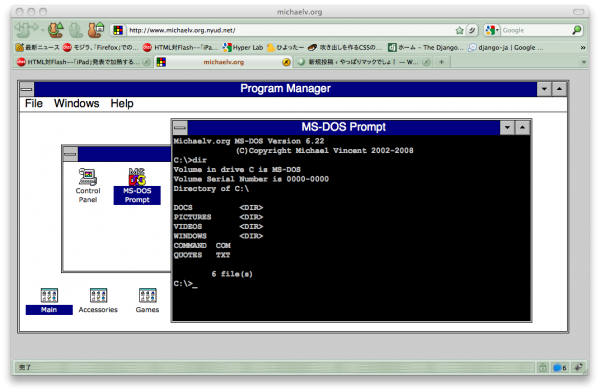This screenshot has width=600, height=392.
Task: Minimize the MS-DOS Prompt window
Action: click(x=507, y=127)
